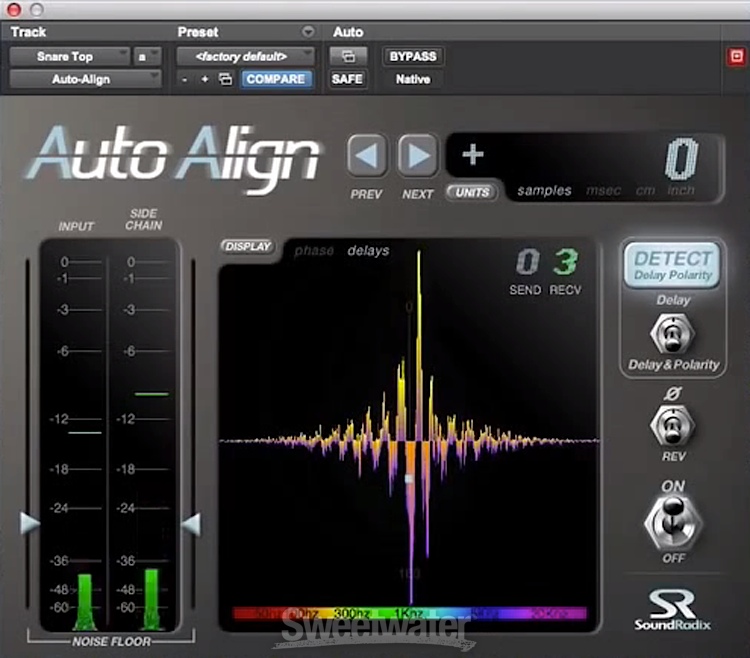The height and width of the screenshot is (658, 750).
Task: Switch display to phase view
Action: (x=314, y=250)
